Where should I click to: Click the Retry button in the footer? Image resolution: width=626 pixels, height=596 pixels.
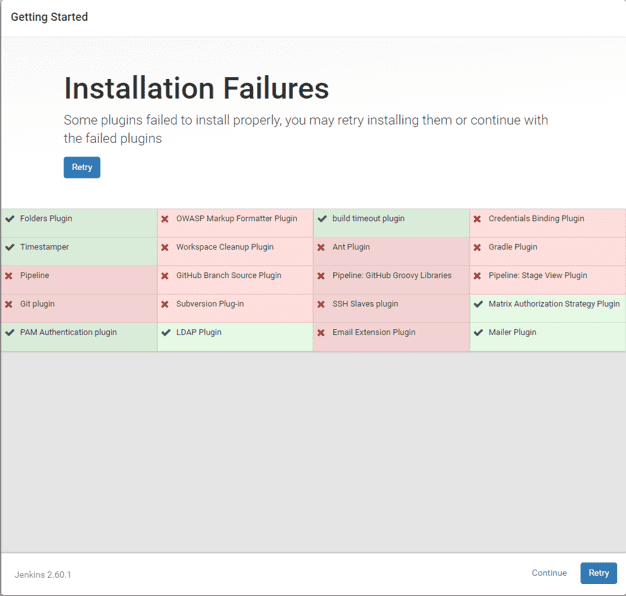point(598,573)
